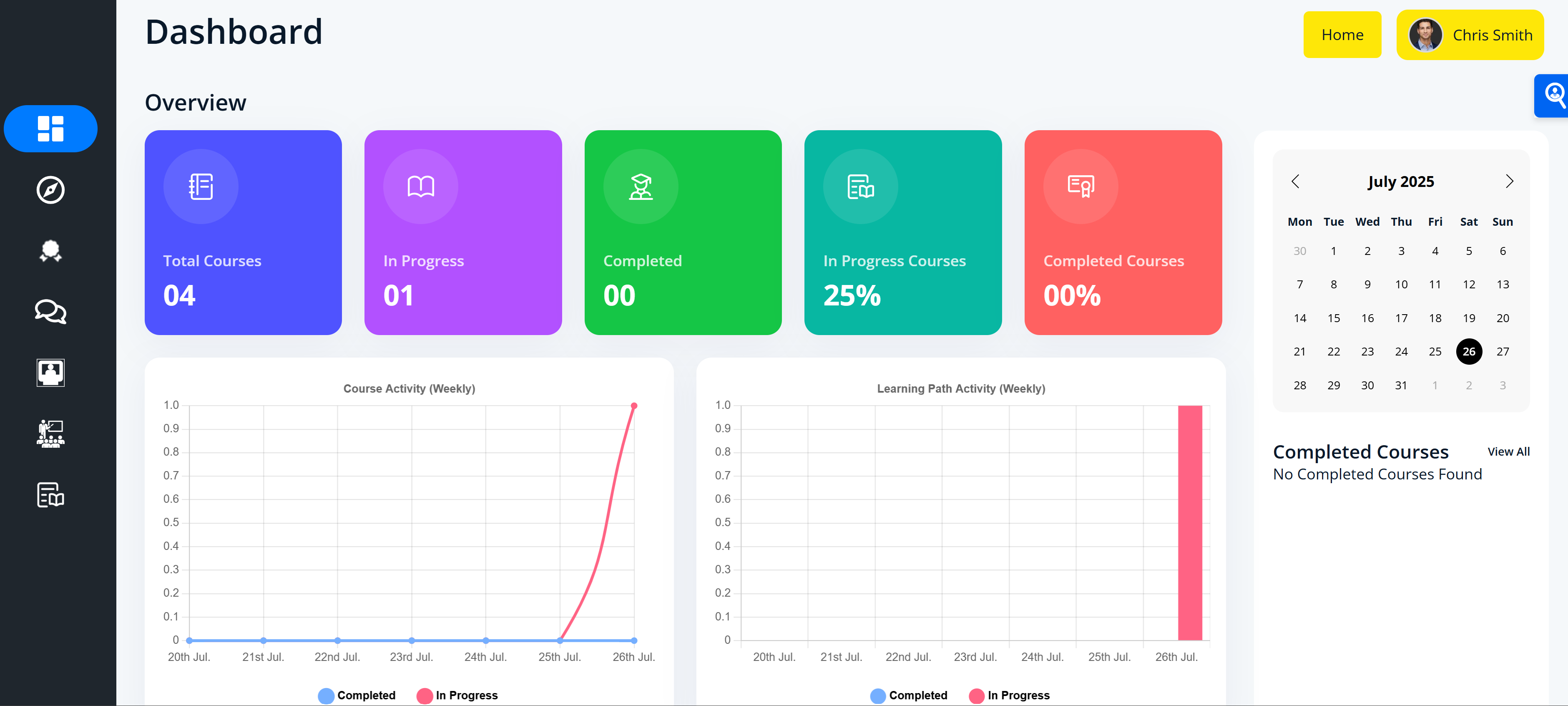Image resolution: width=1568 pixels, height=706 pixels.
Task: Advance the calendar to August
Action: [1510, 181]
